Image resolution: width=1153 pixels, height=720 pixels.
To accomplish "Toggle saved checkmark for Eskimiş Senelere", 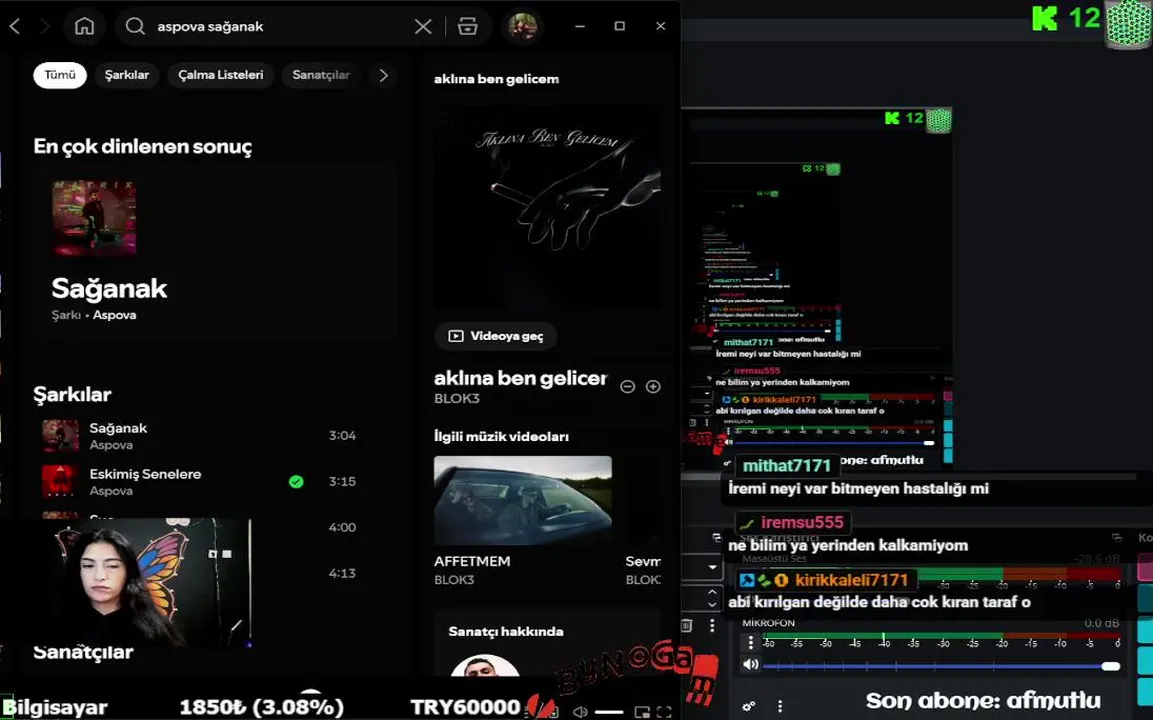I will pos(296,482).
